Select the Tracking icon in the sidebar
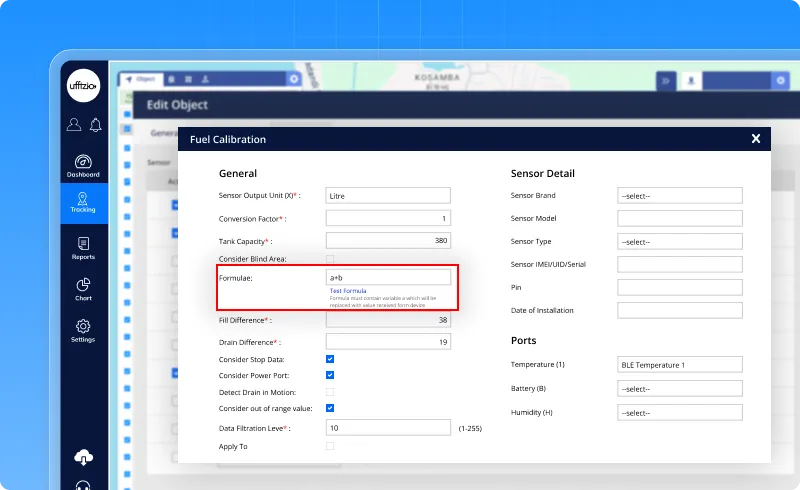Image resolution: width=800 pixels, height=490 pixels. [83, 201]
